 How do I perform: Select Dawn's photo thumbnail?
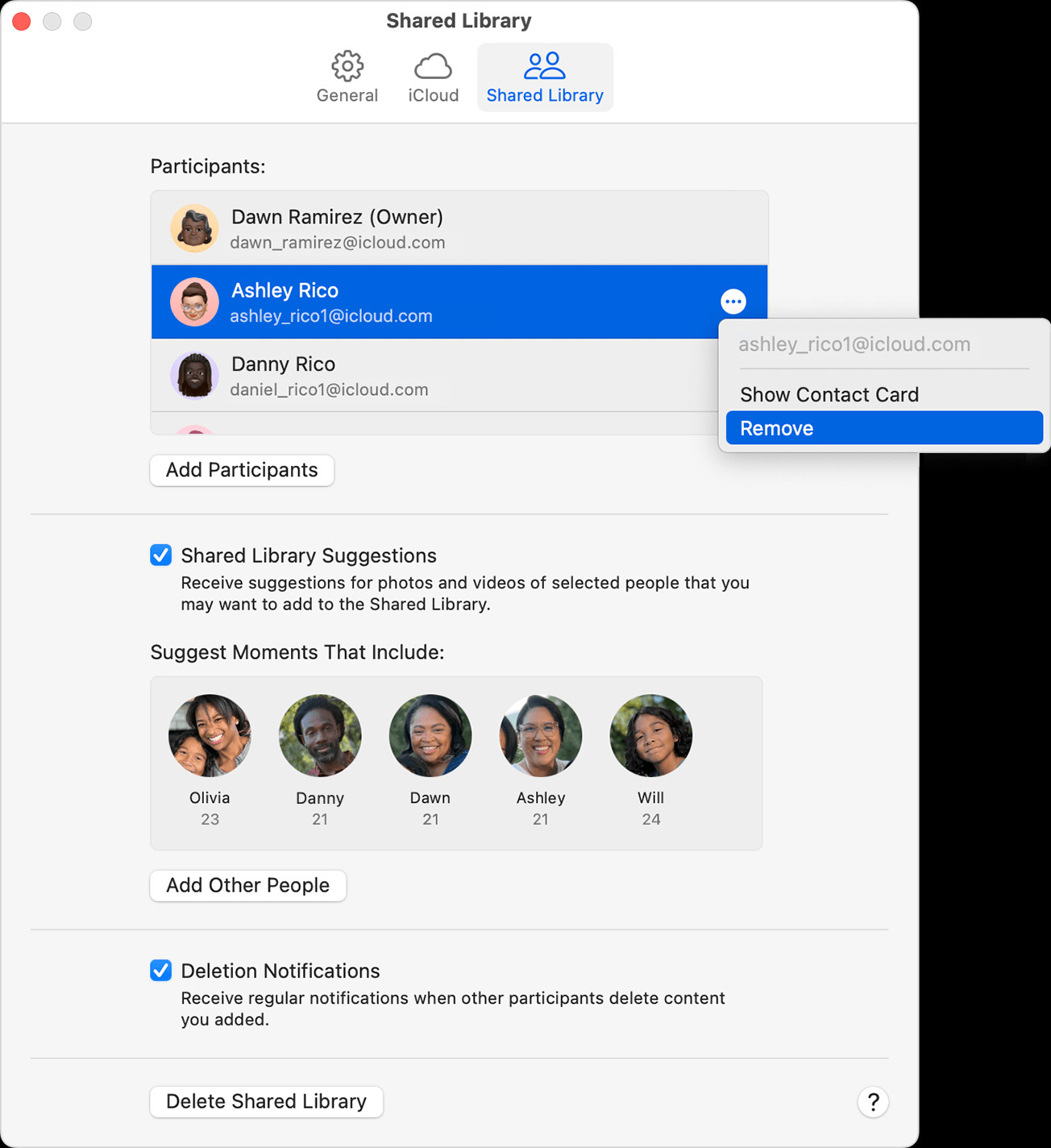430,735
